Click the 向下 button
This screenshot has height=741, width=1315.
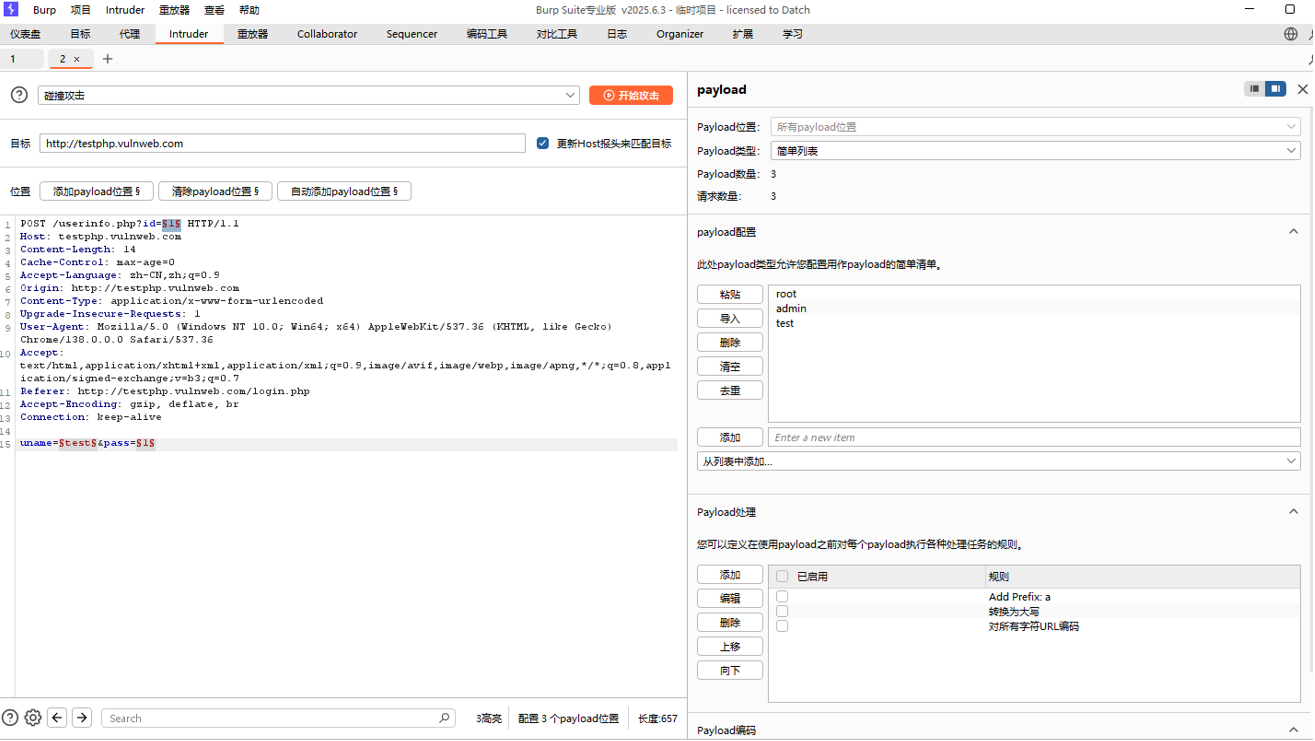pos(730,670)
